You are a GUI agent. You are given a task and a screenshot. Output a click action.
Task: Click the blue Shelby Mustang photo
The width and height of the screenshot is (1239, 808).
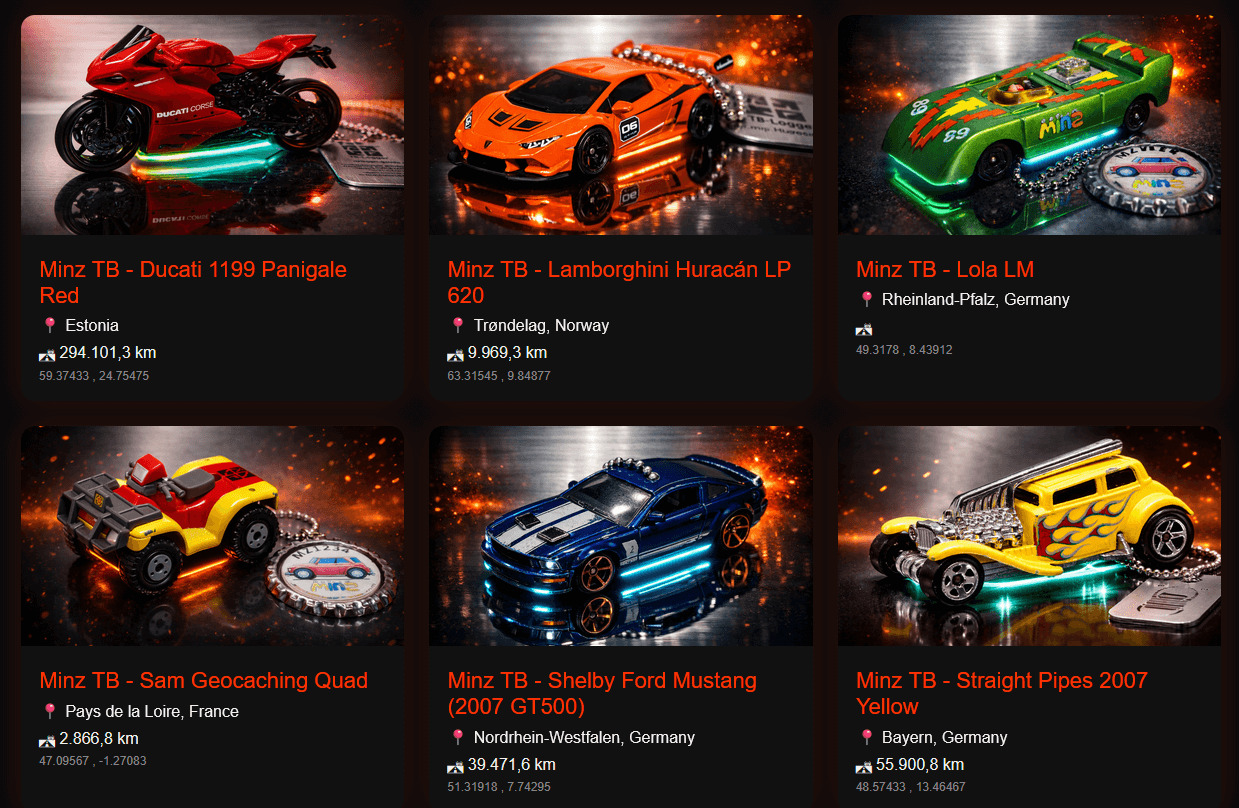[621, 536]
